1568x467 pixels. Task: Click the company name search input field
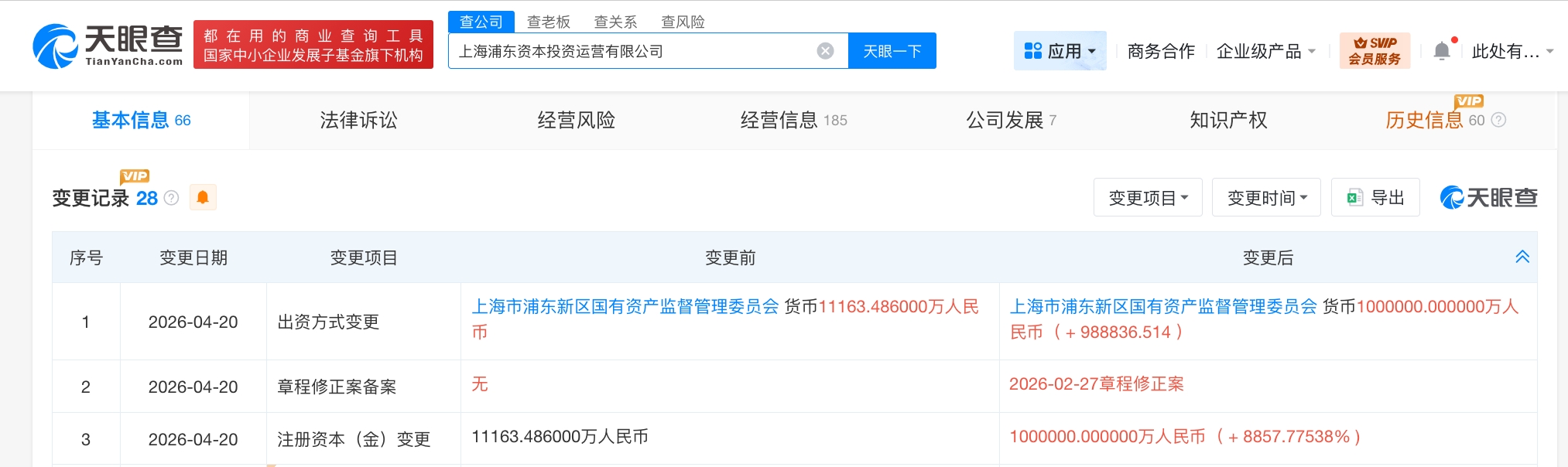coord(631,51)
